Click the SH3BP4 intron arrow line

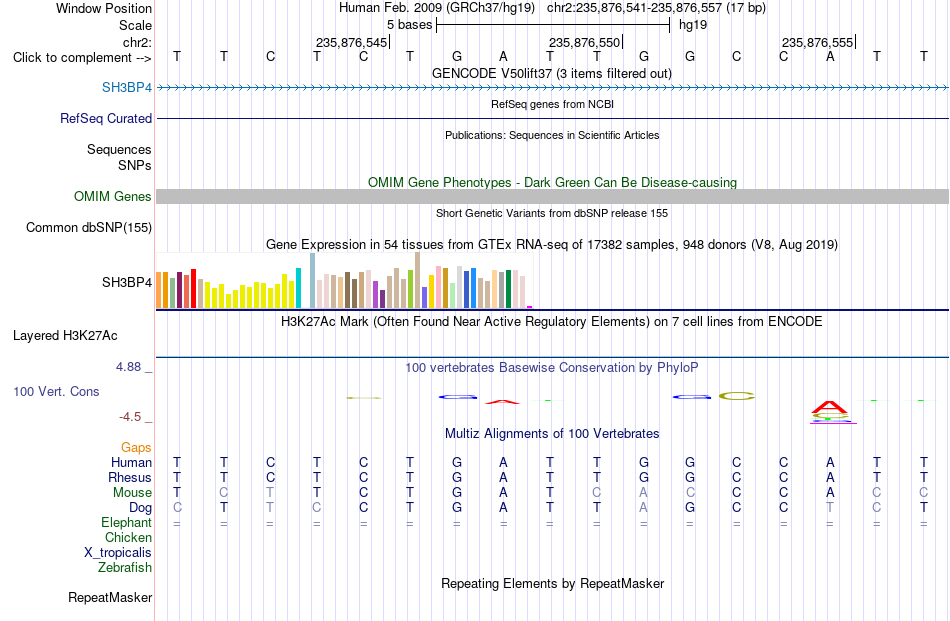552,87
